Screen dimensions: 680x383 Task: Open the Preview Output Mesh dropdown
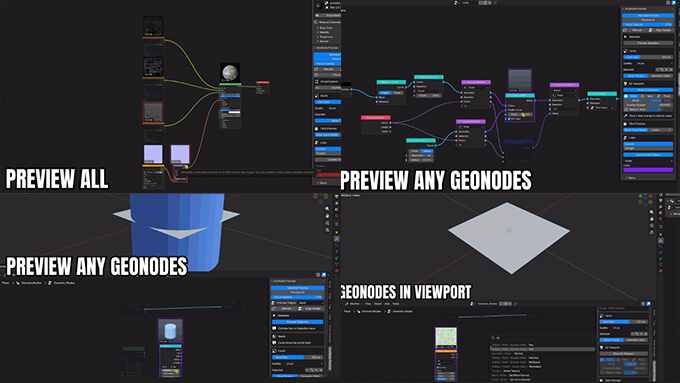point(311,303)
